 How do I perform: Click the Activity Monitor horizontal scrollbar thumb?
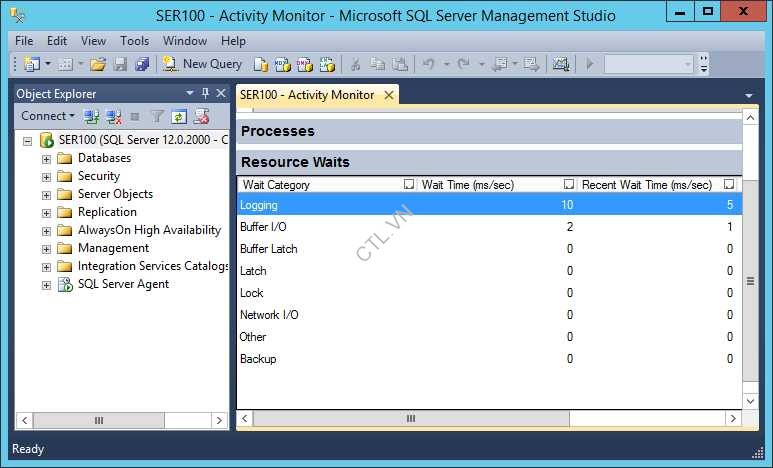click(x=411, y=419)
